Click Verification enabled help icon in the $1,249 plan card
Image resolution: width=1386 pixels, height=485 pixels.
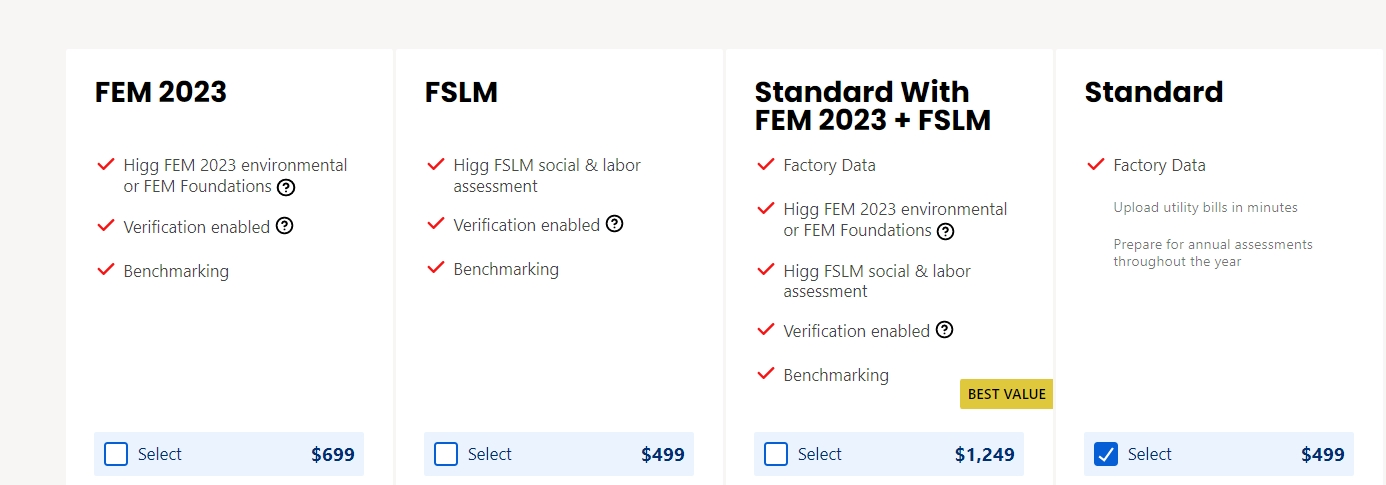click(944, 330)
